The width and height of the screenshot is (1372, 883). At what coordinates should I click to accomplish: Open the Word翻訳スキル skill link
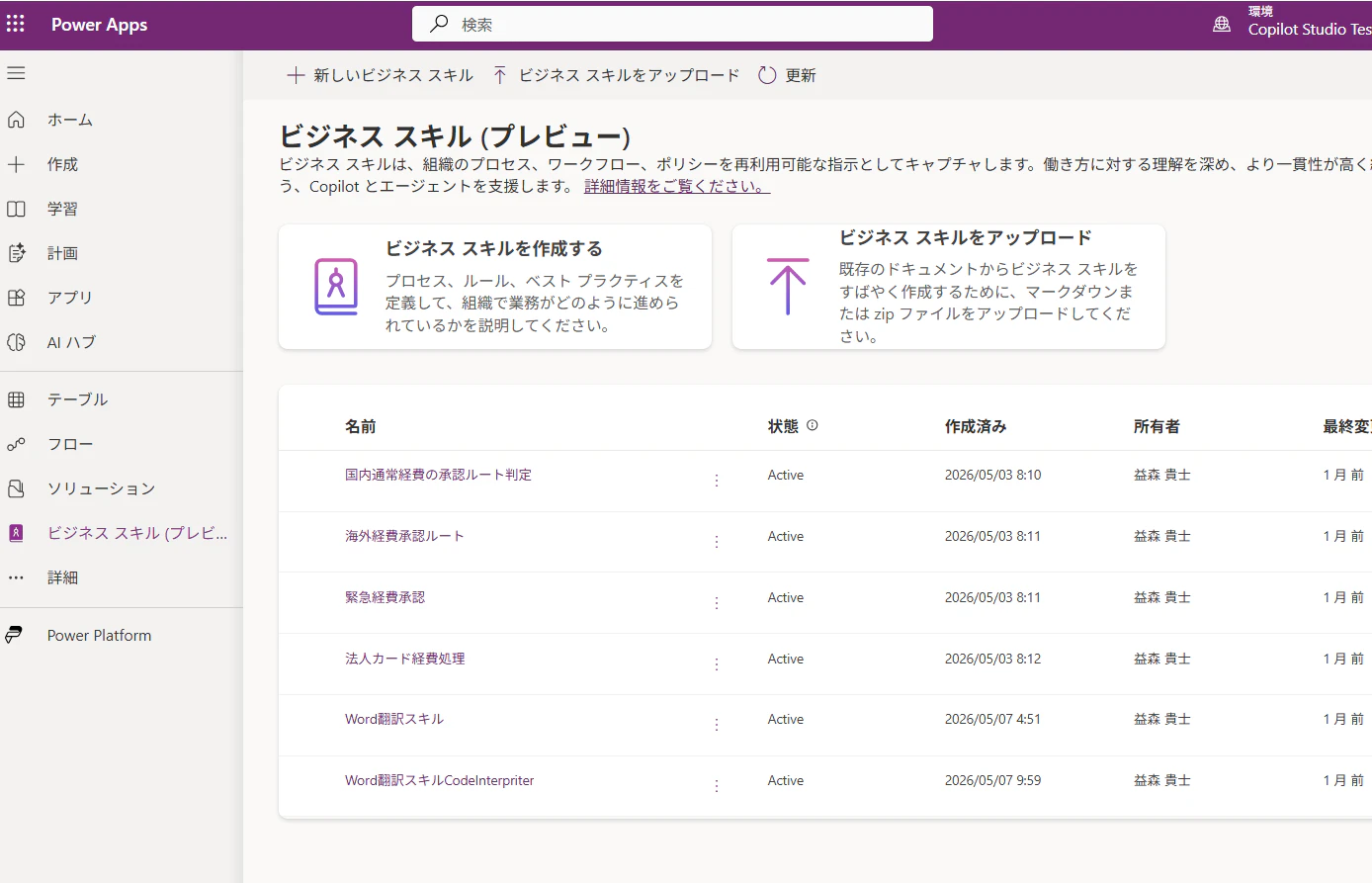click(x=394, y=719)
